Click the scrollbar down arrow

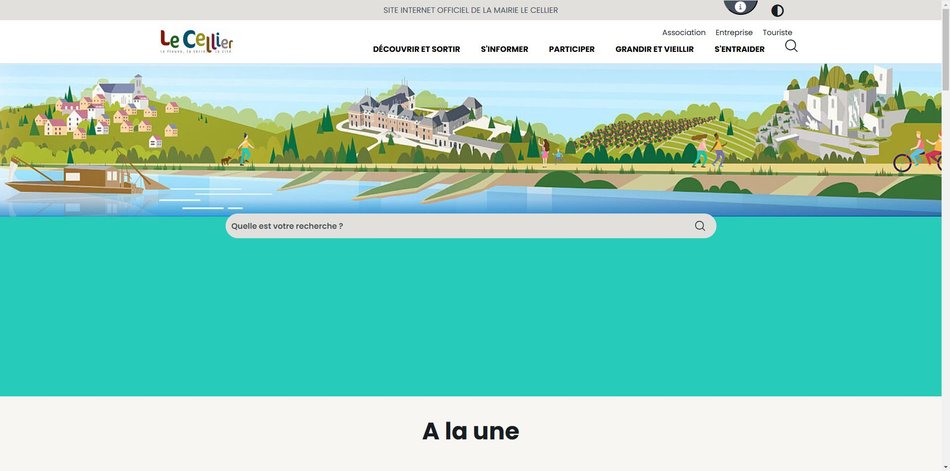pos(946,467)
